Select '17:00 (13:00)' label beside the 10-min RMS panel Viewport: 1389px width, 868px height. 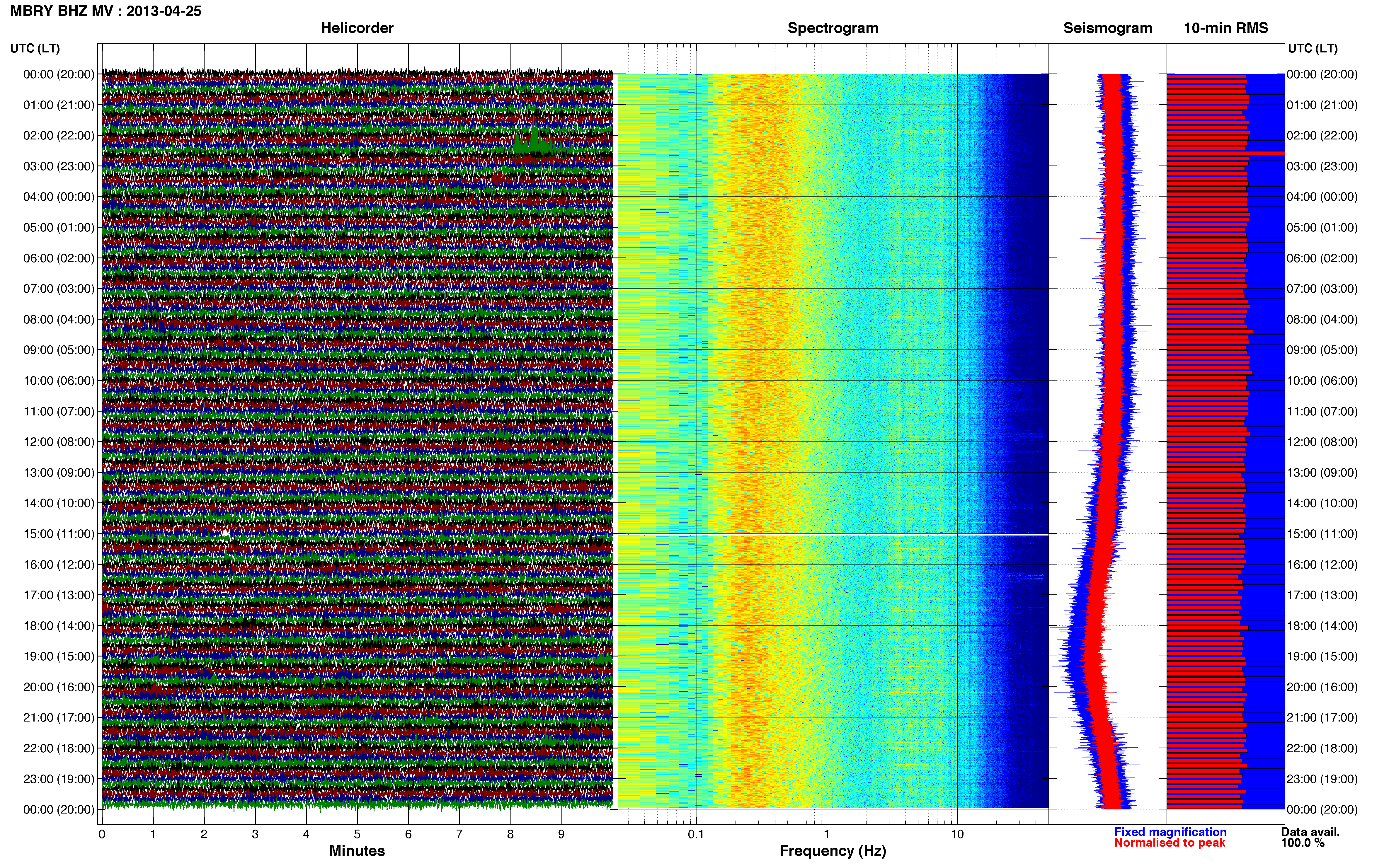click(x=1322, y=595)
